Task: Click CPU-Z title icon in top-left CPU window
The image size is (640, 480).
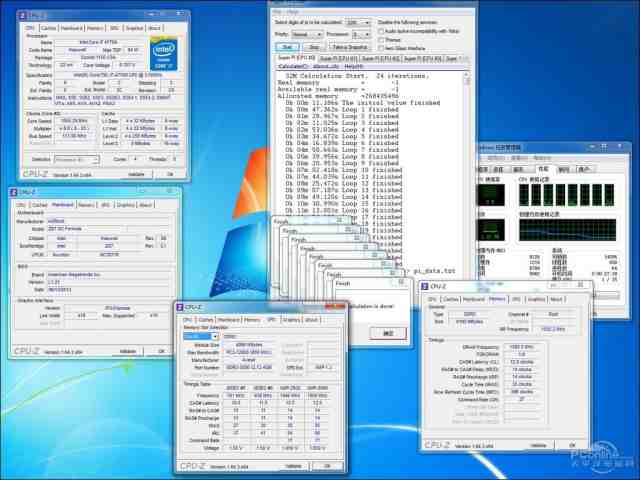Action: coord(23,16)
